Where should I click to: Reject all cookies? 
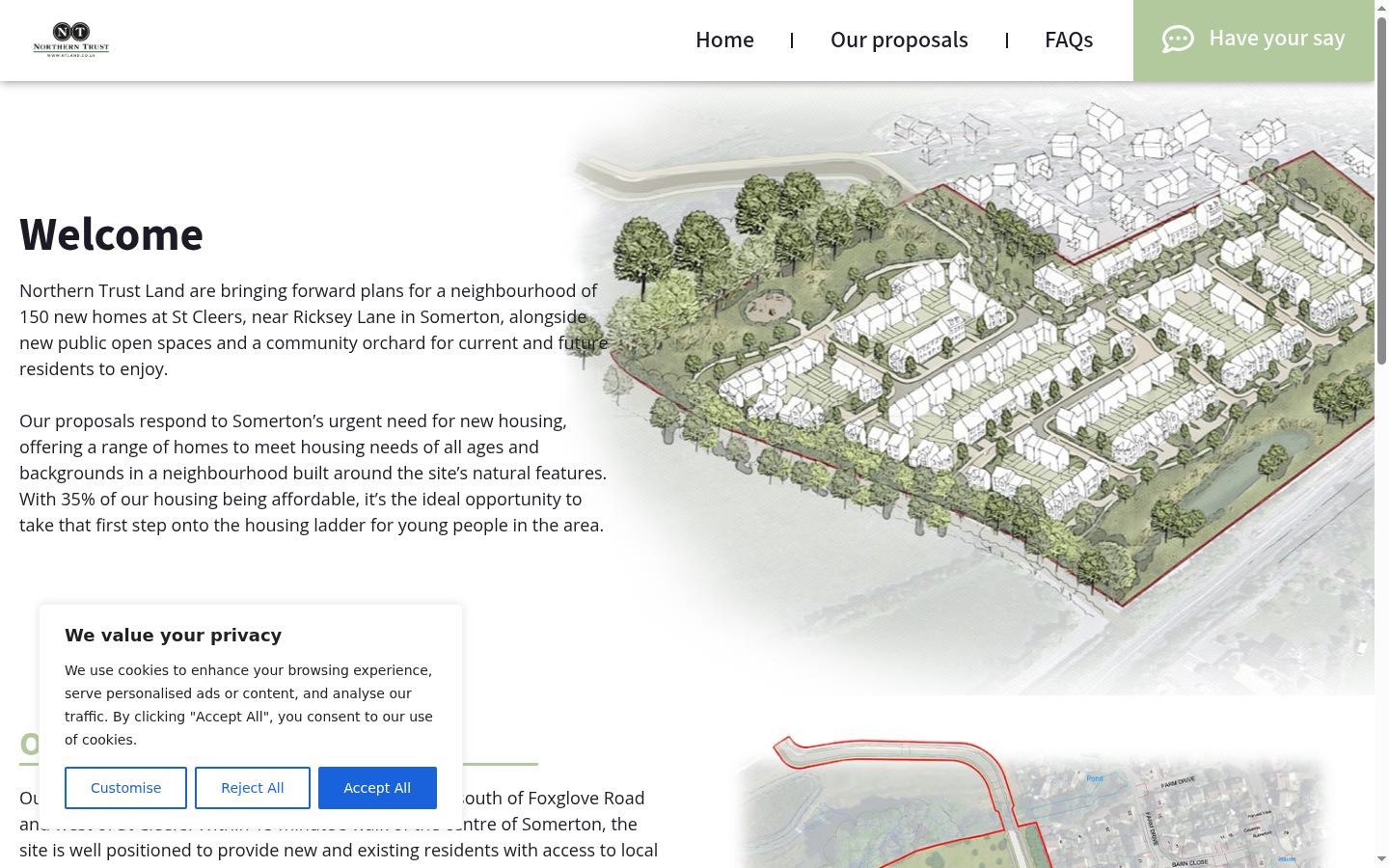253,788
